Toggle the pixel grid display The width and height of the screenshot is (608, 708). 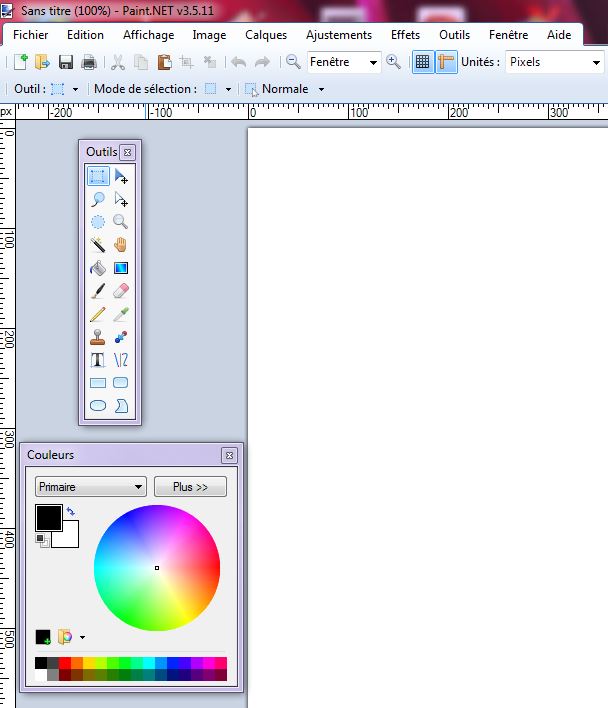tap(422, 62)
